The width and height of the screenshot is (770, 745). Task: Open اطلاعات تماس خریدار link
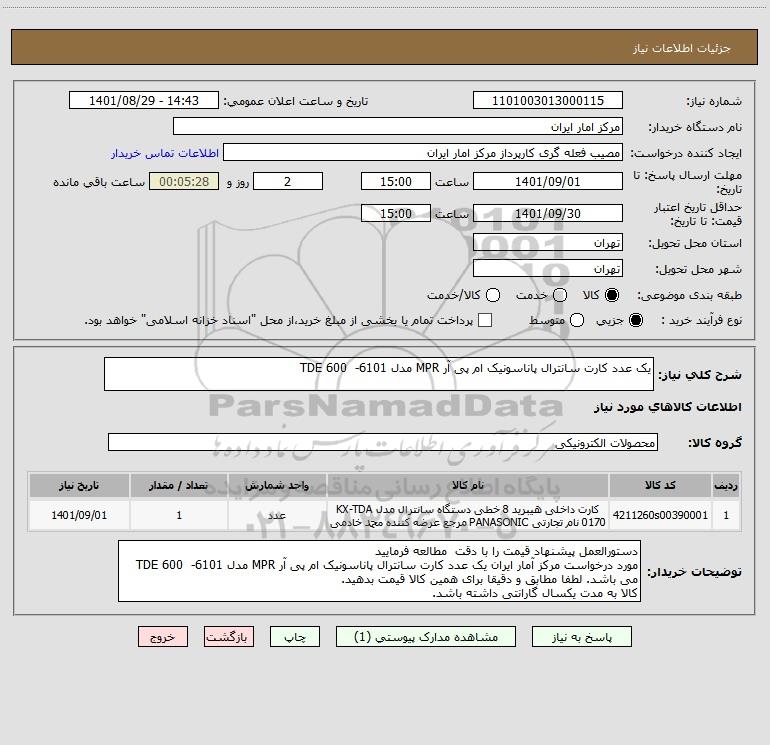[165, 153]
